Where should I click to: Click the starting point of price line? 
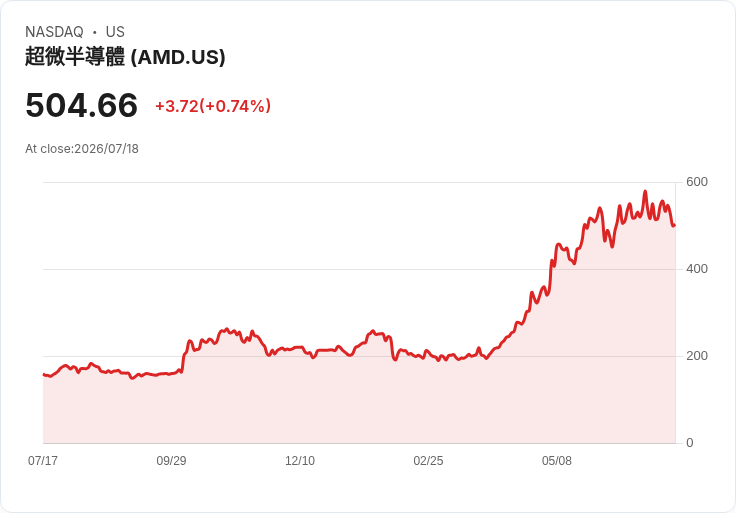coord(44,374)
